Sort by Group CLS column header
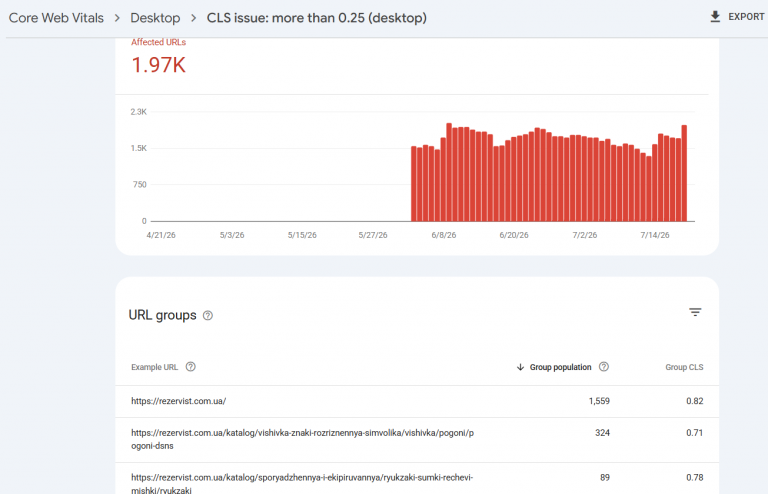The height and width of the screenshot is (494, 768). pos(684,367)
